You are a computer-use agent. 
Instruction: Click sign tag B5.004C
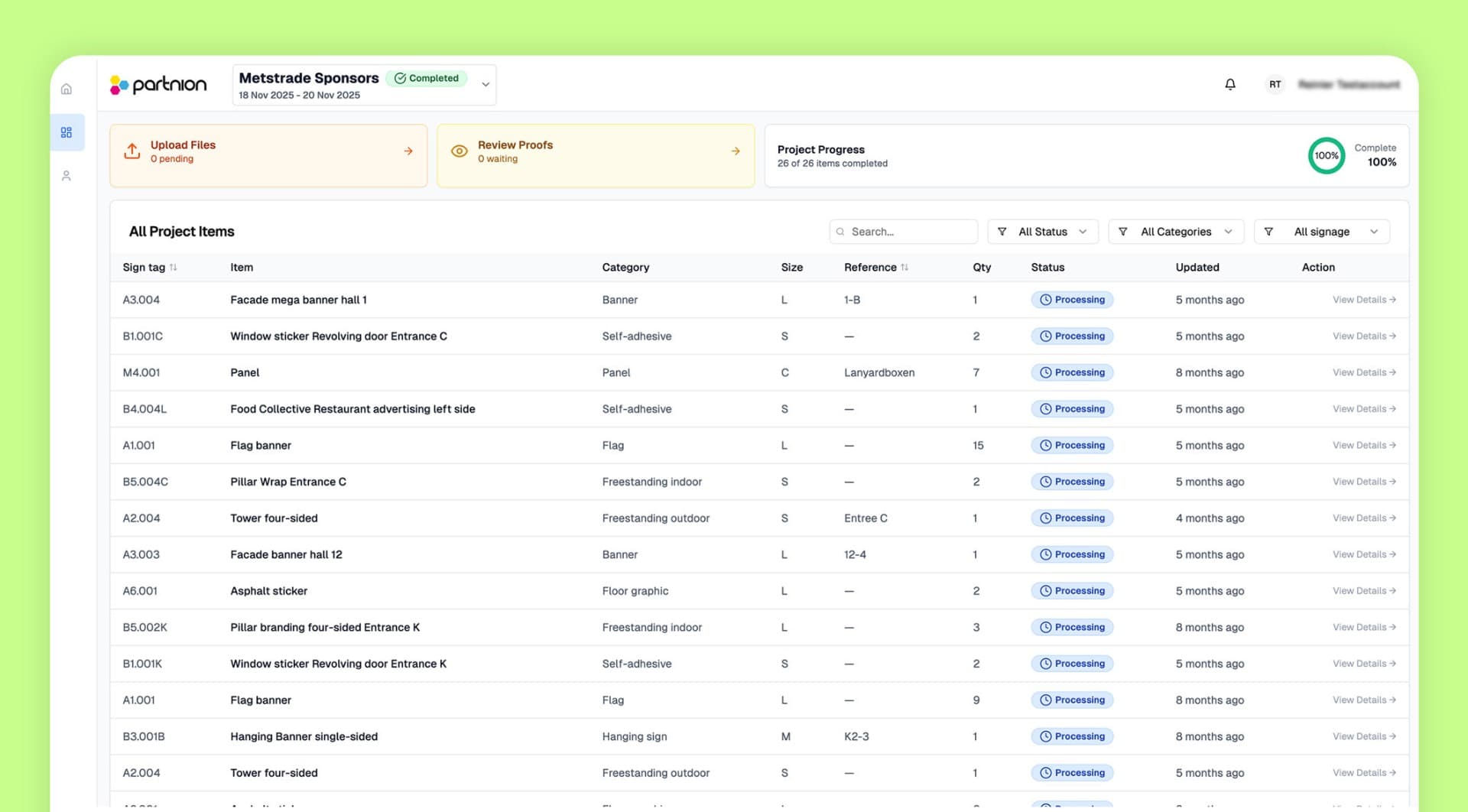coord(145,482)
